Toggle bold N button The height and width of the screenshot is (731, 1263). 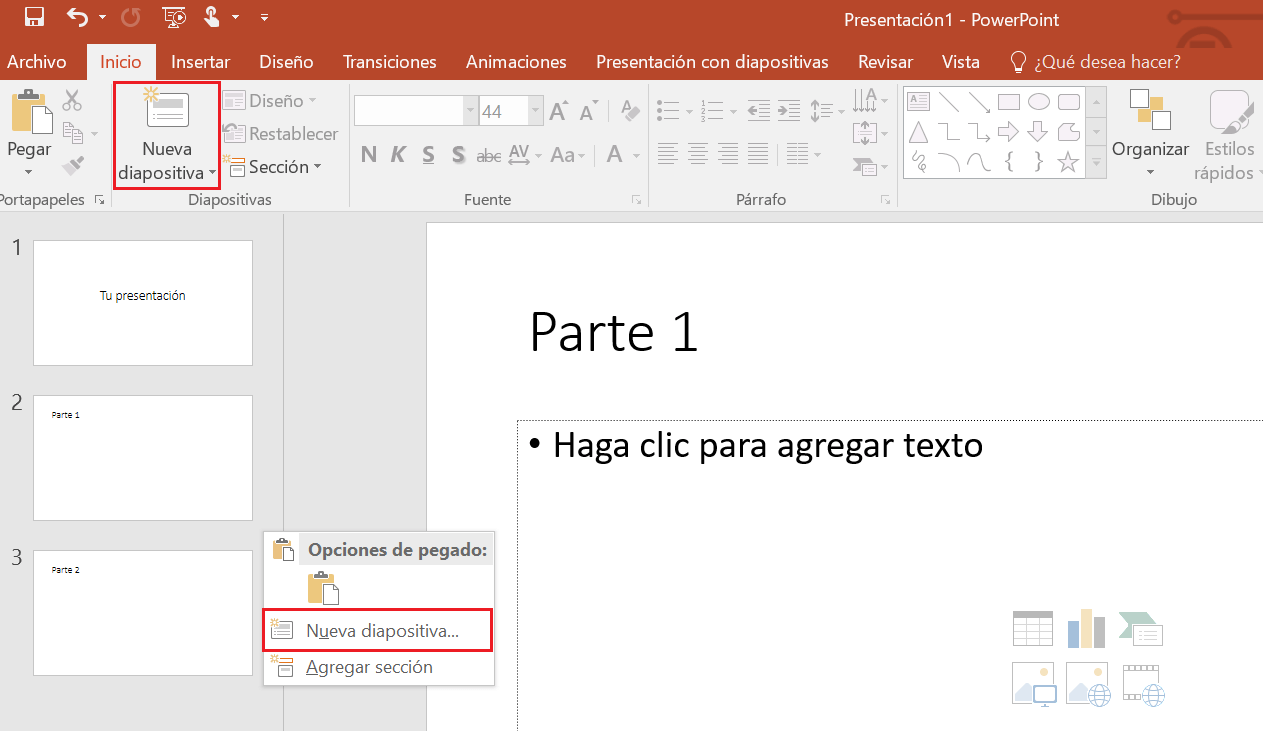[x=369, y=155]
